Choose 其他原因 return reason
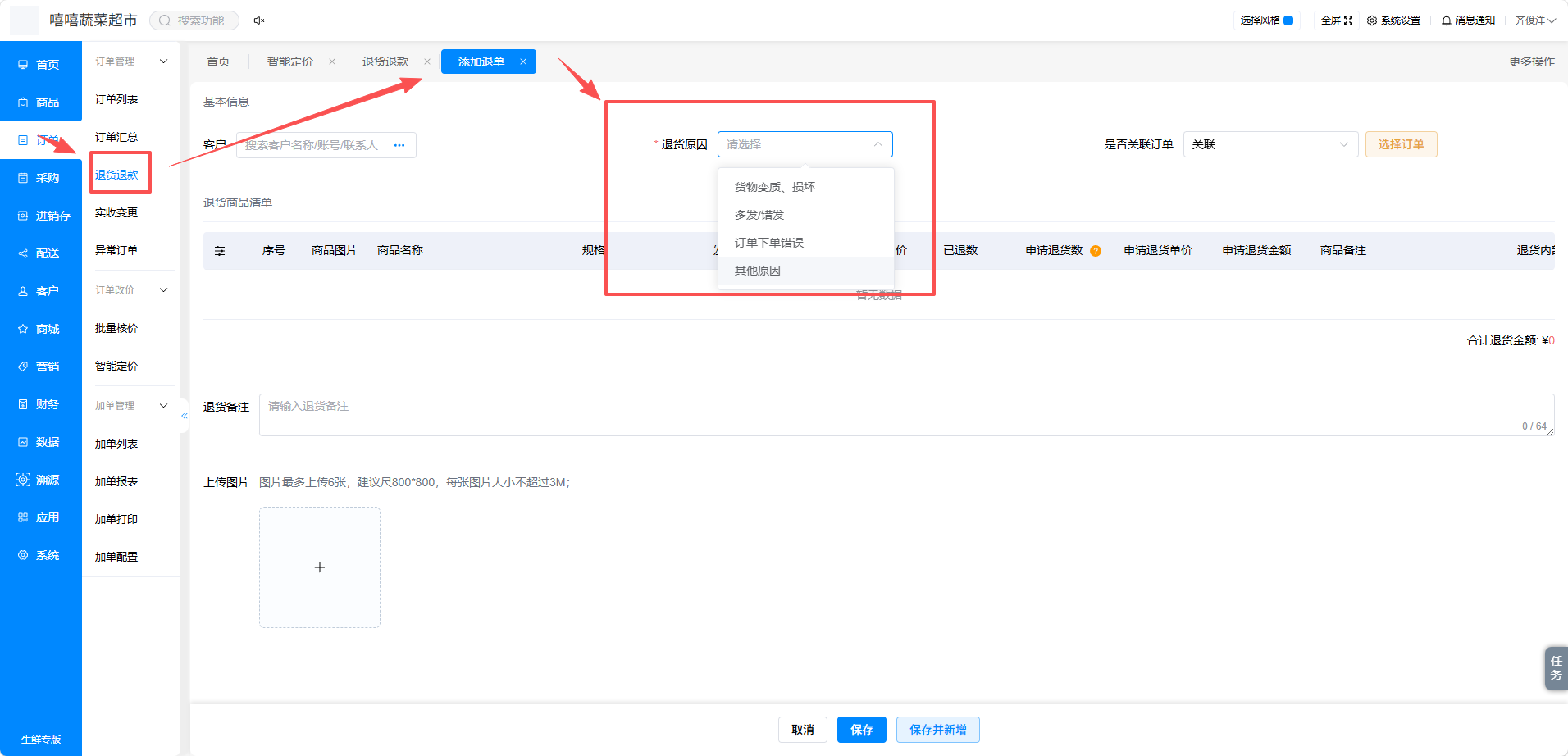The image size is (1568, 756). pyautogui.click(x=805, y=271)
